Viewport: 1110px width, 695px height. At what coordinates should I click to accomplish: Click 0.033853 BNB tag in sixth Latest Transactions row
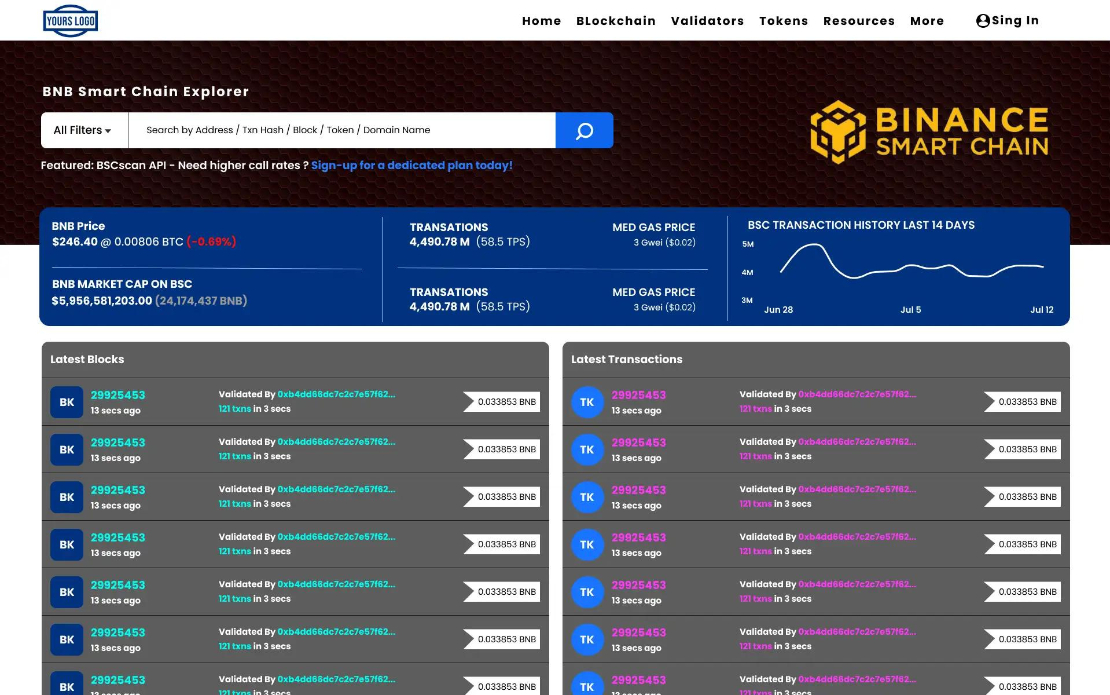click(x=1022, y=639)
